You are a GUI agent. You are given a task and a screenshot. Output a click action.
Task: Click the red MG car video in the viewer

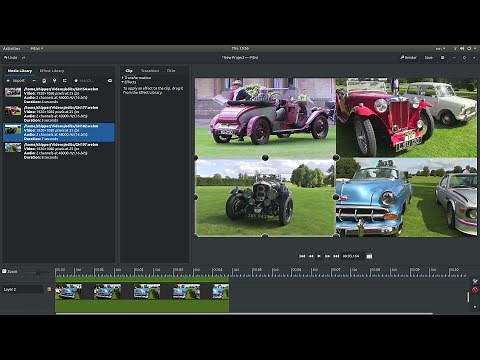(x=406, y=118)
